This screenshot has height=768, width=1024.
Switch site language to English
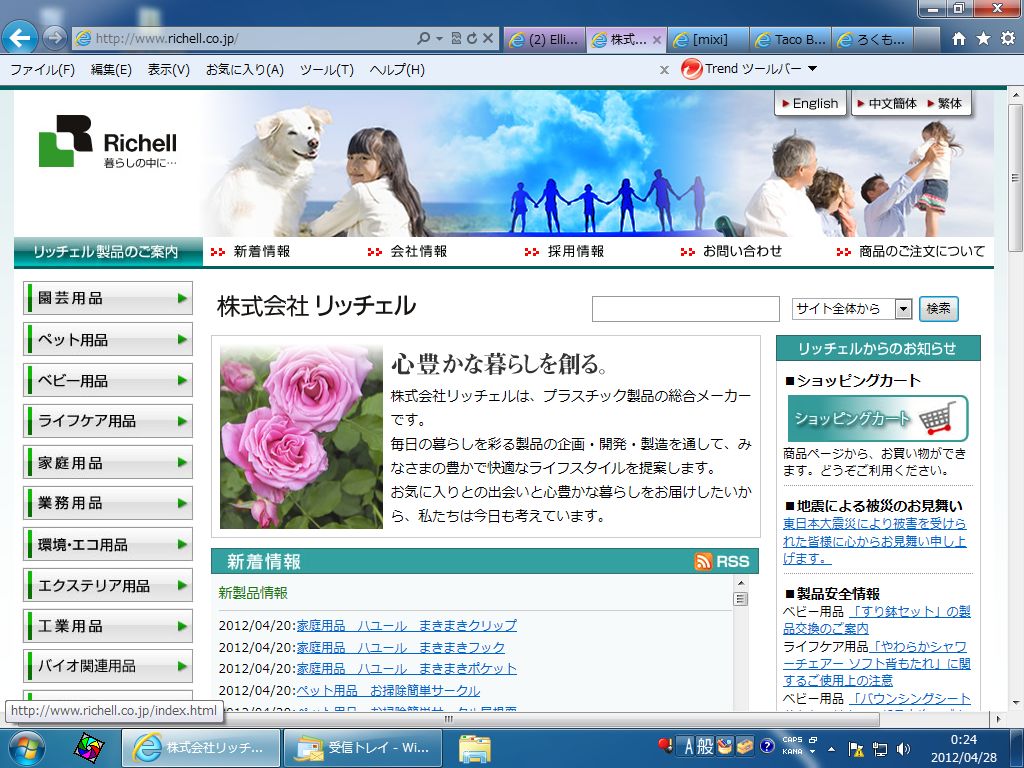810,103
